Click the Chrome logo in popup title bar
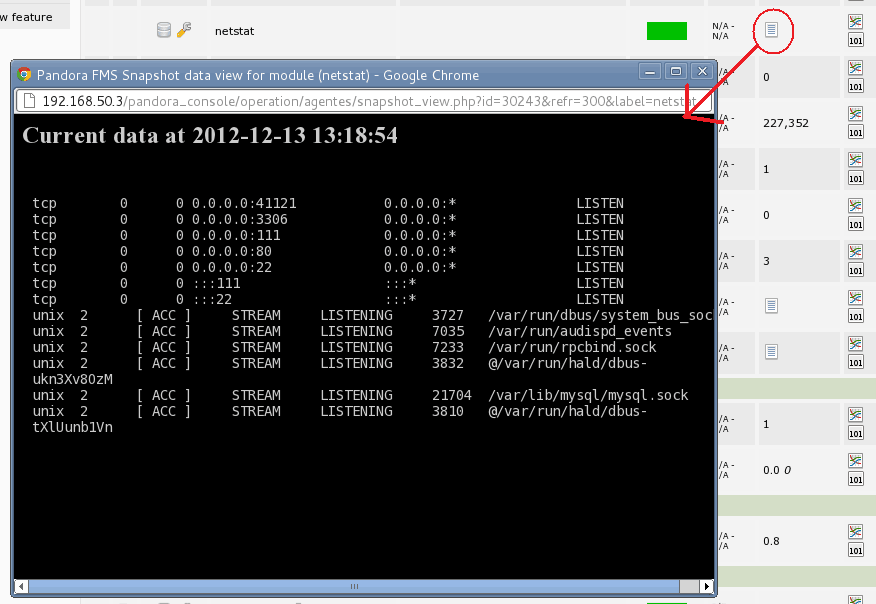 tap(24, 74)
